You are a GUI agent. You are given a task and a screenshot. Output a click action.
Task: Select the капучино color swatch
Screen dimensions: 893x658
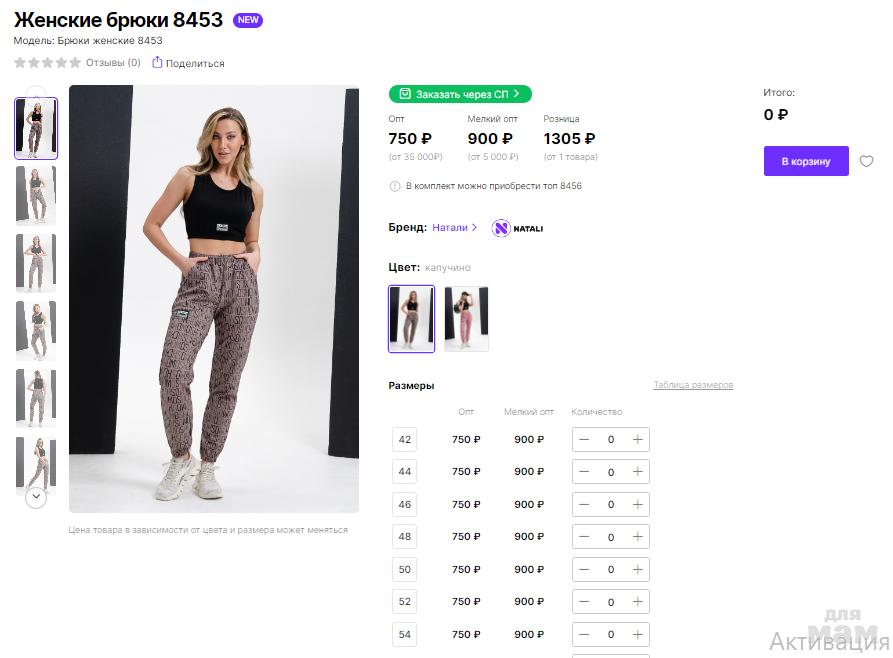coord(411,319)
